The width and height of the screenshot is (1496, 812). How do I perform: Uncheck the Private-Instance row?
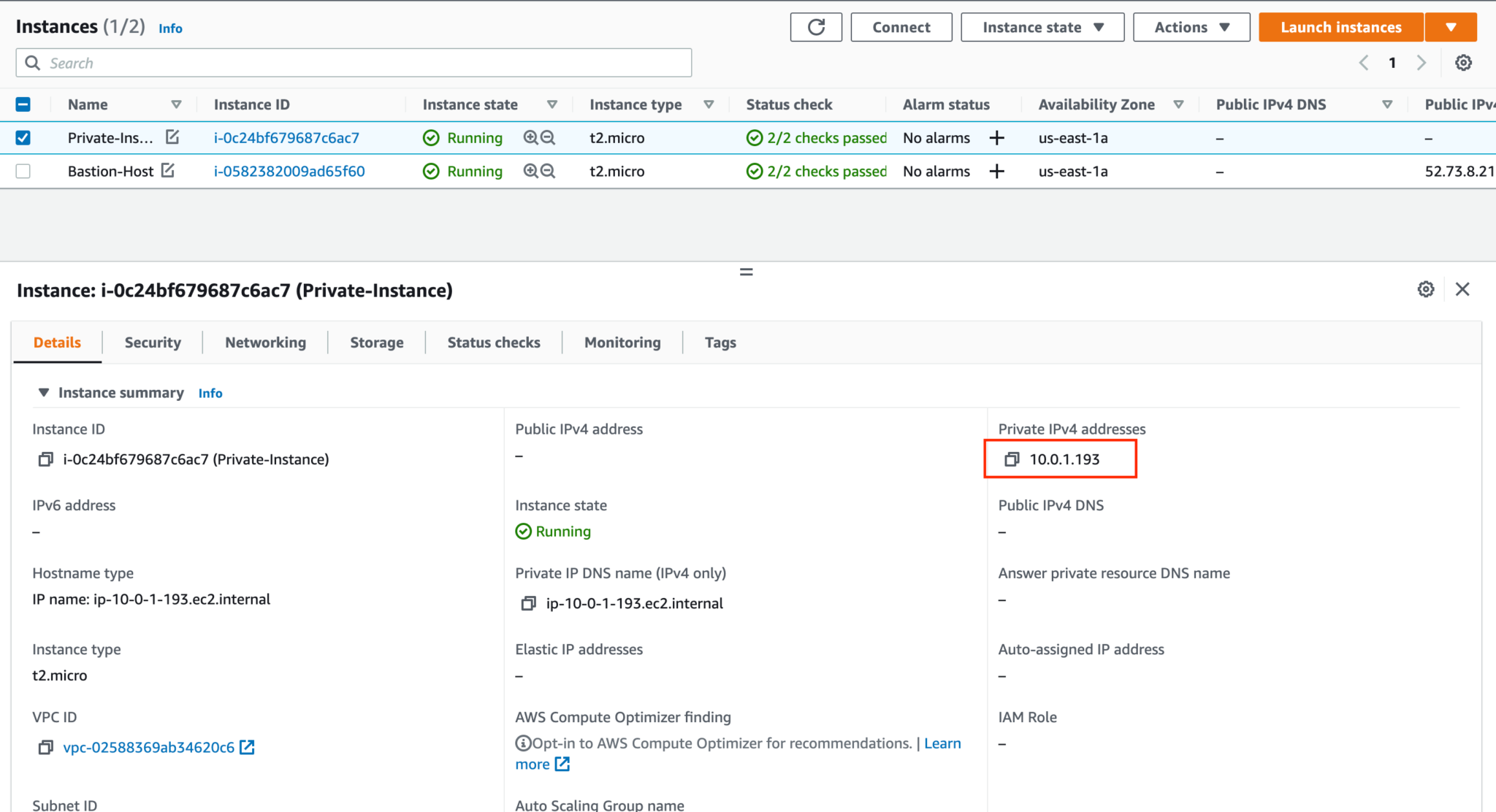[23, 137]
